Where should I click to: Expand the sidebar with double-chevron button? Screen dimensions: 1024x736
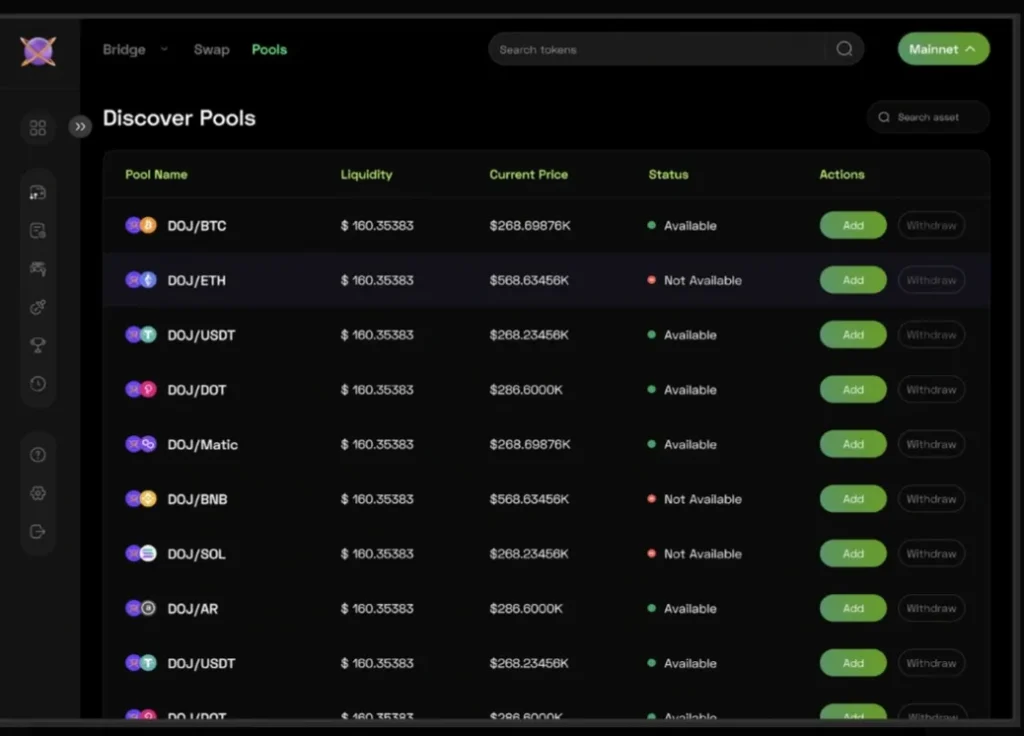click(80, 127)
